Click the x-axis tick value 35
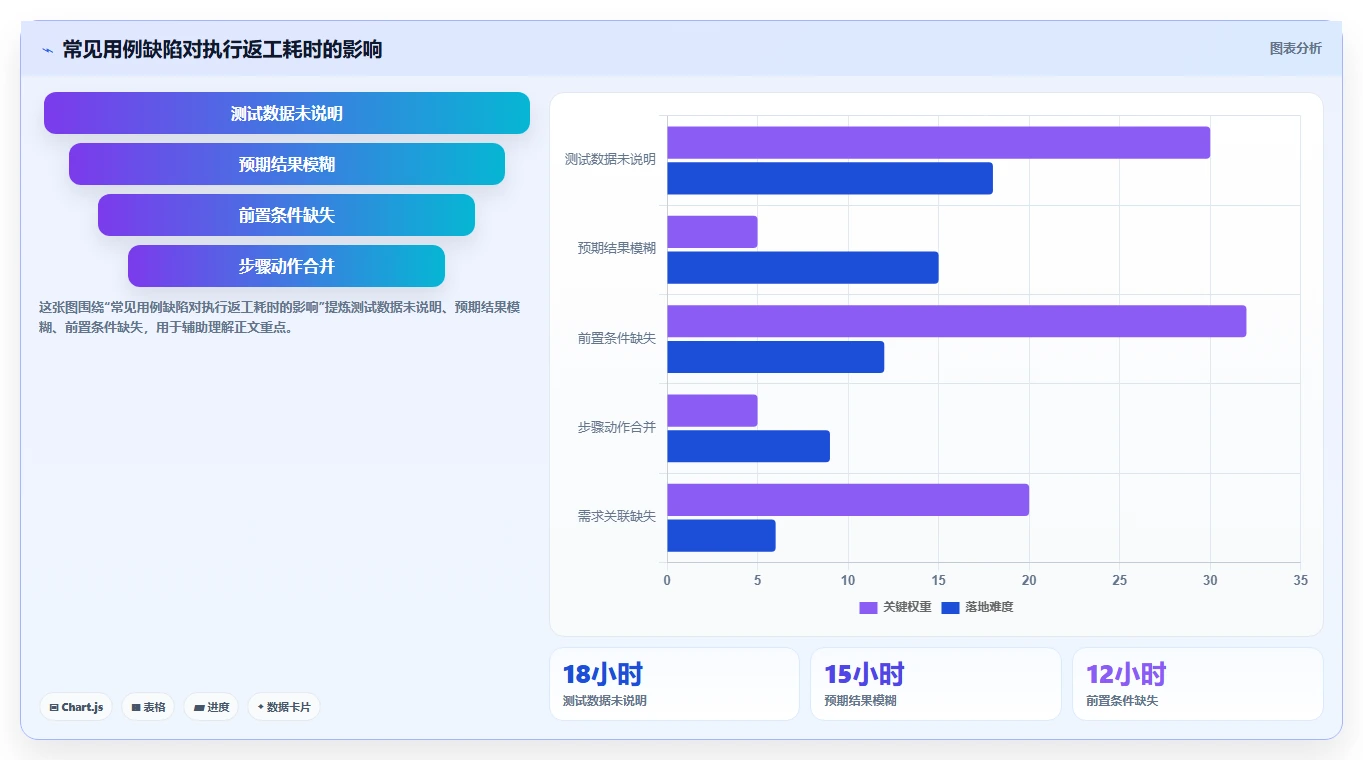This screenshot has width=1363, height=760. point(1300,580)
